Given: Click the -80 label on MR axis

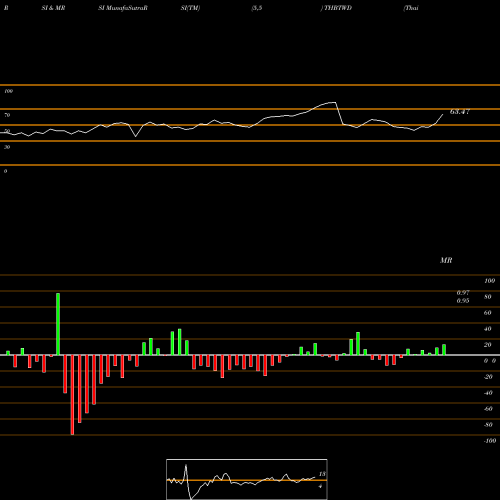Looking at the screenshot, I should pyautogui.click(x=488, y=425).
